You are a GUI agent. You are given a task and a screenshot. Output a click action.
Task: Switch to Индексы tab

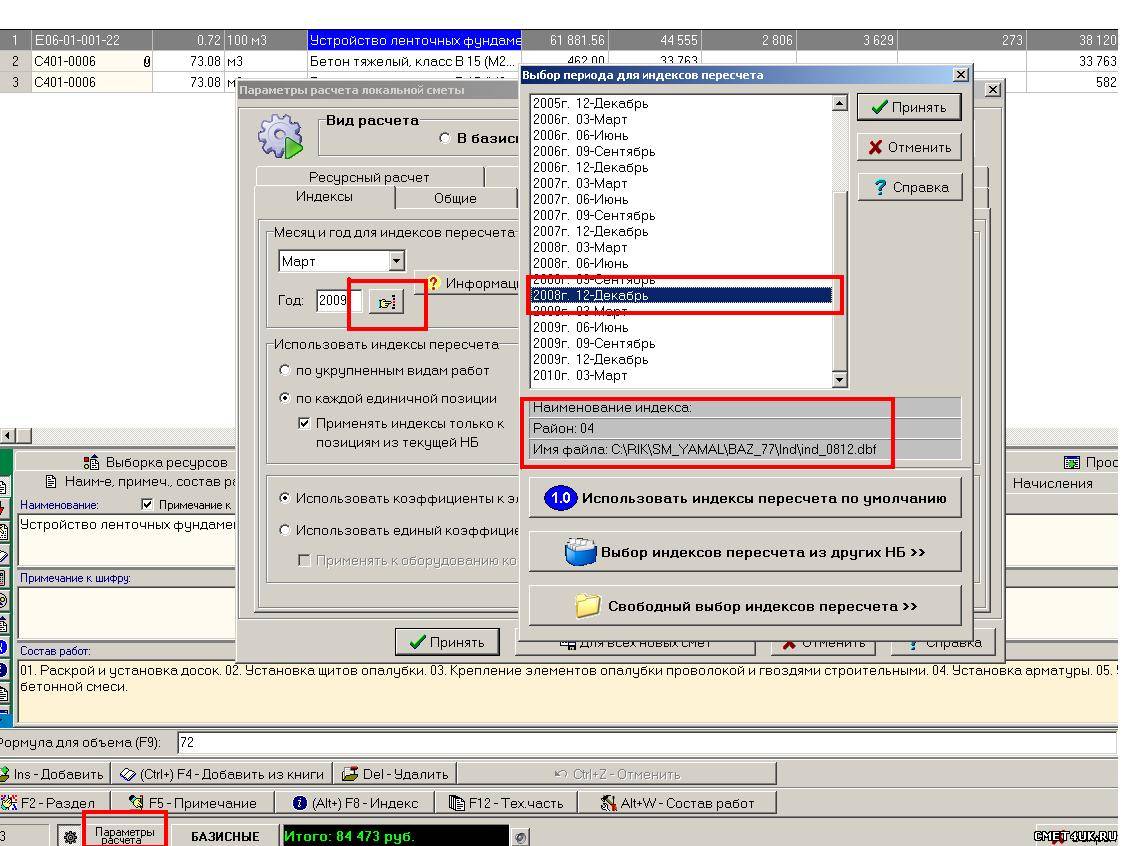pos(324,196)
